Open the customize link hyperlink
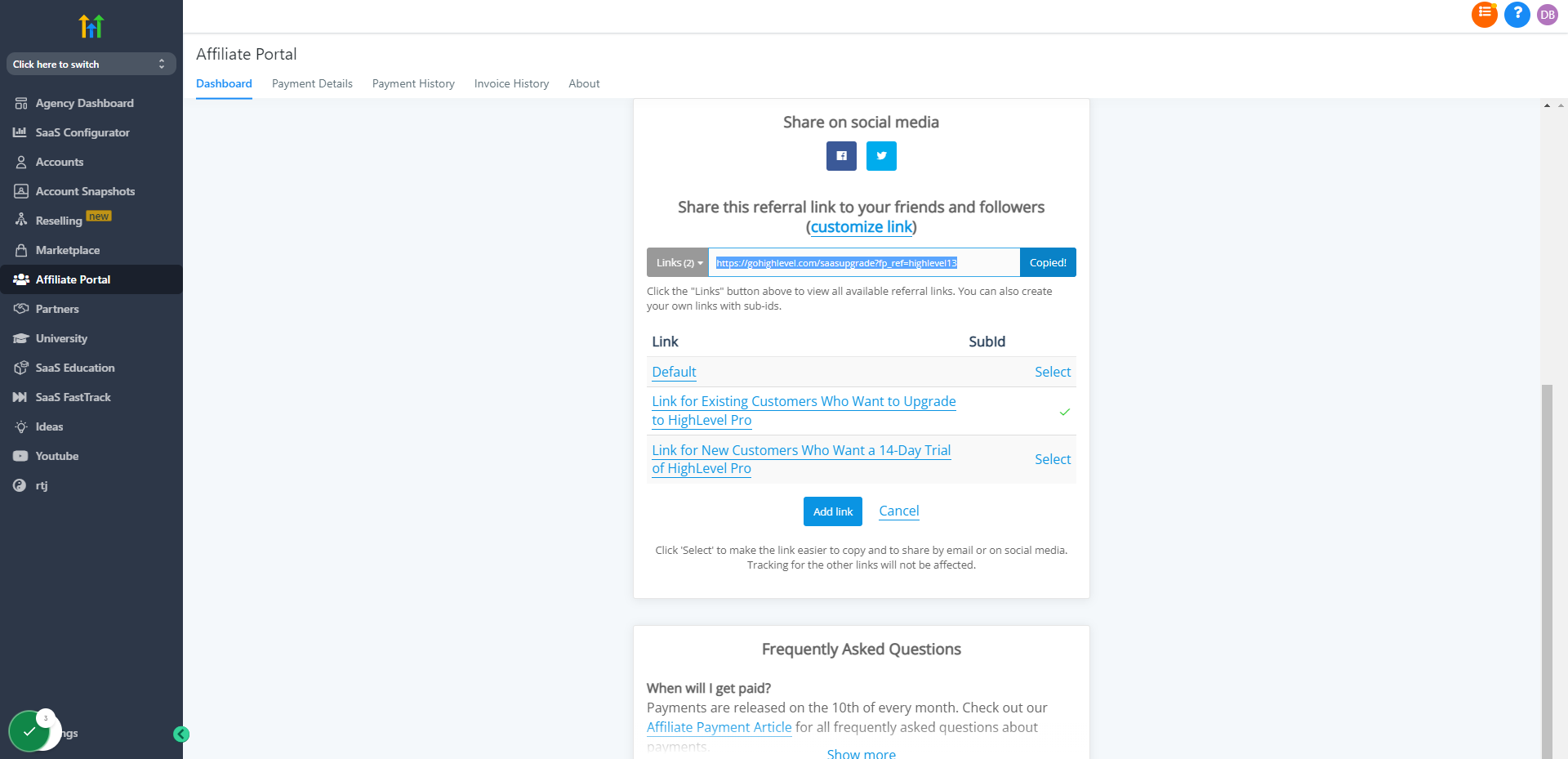 tap(862, 226)
